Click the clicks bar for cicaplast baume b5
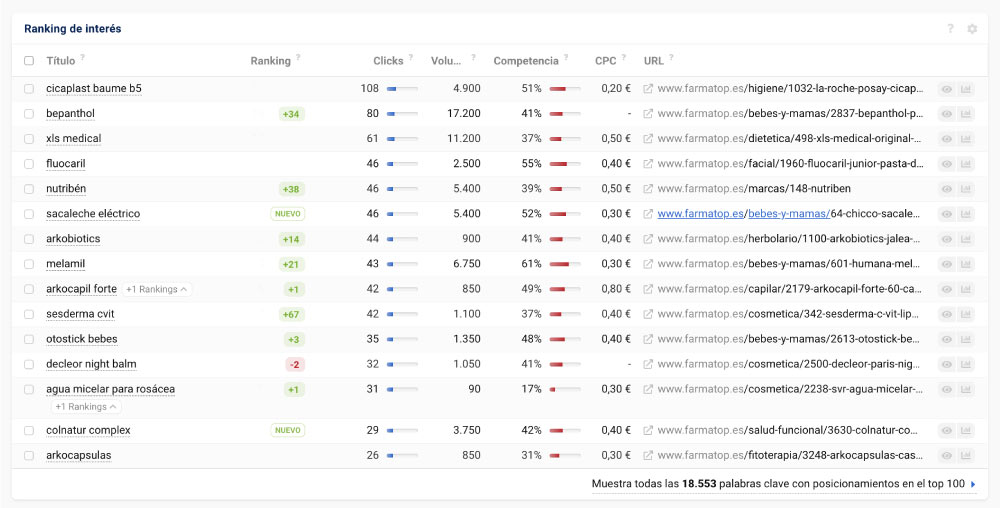The width and height of the screenshot is (1000, 508). pos(402,89)
